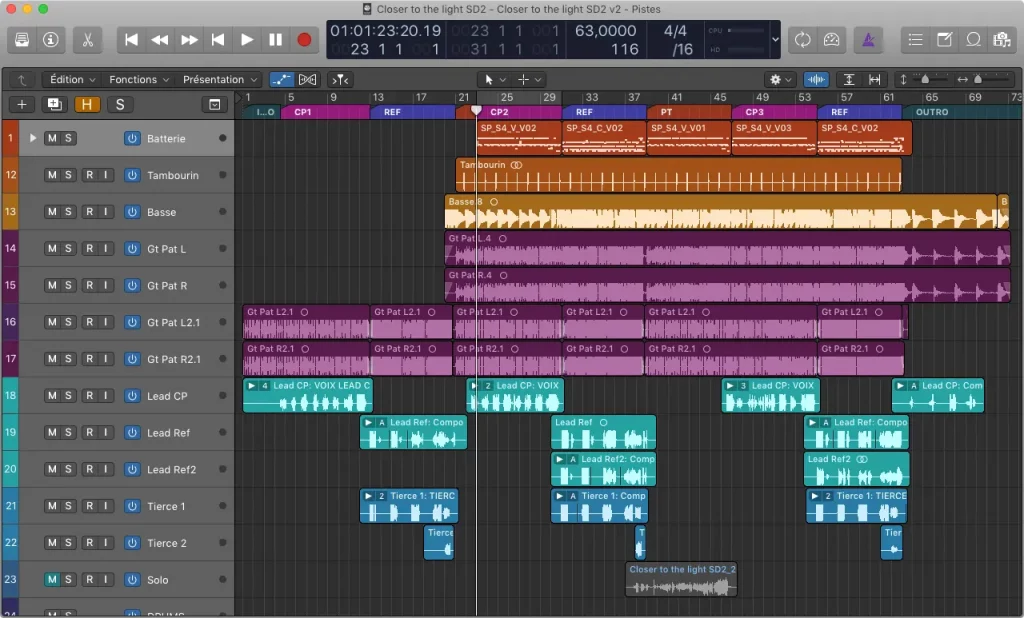The width and height of the screenshot is (1024, 618).
Task: Expand the Batterie track disclosure triangle
Action: pyautogui.click(x=32, y=138)
